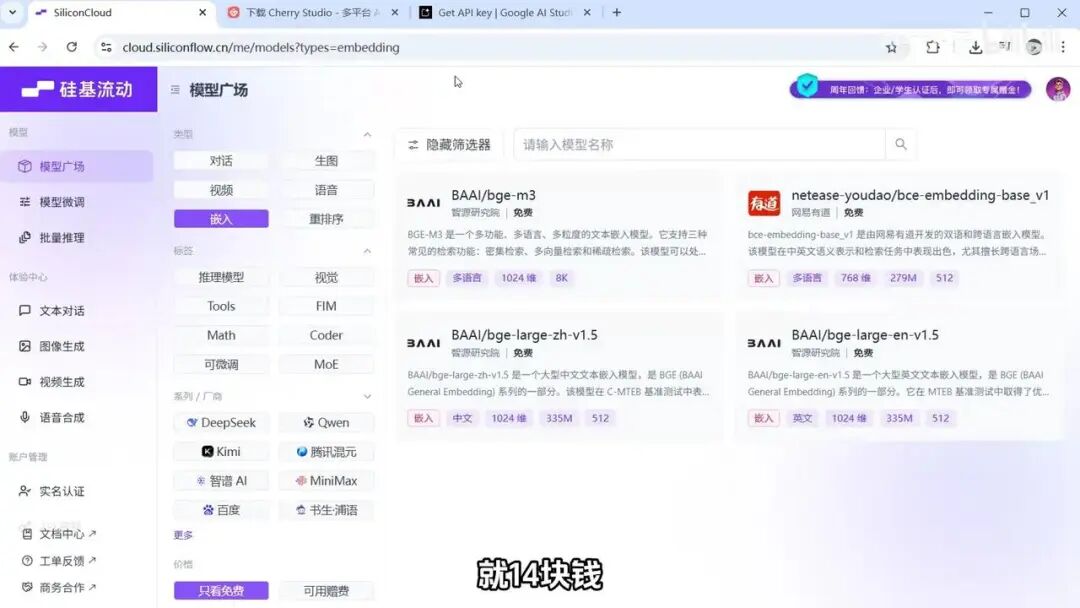Click the 有道 logo icon
1080x608 pixels.
point(764,203)
